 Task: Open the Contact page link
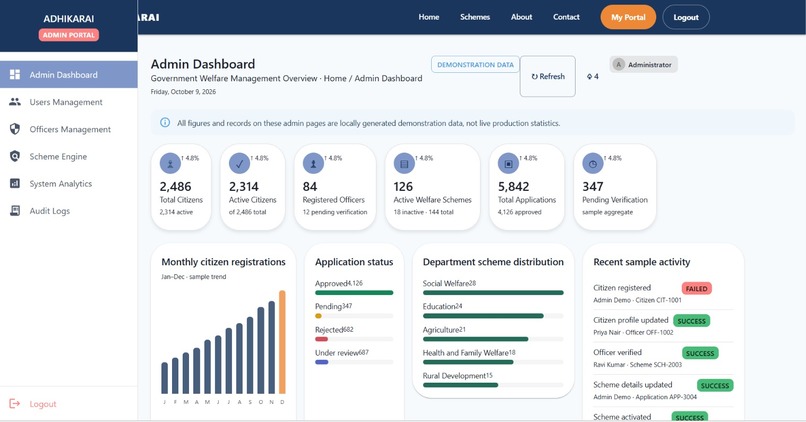tap(566, 17)
